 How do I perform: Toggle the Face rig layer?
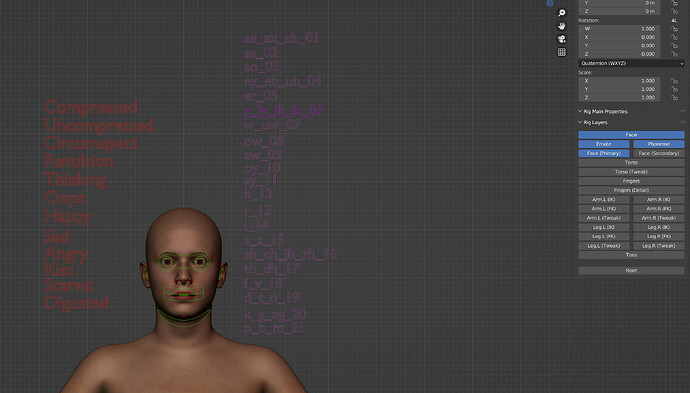(631, 135)
